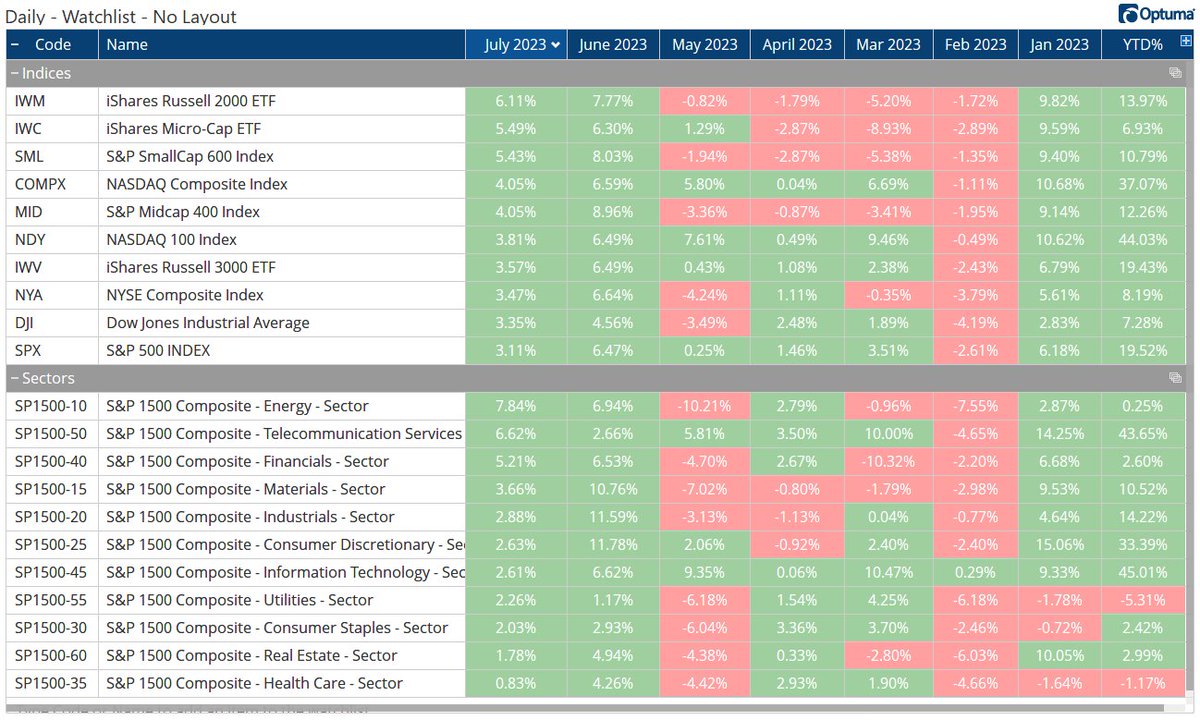This screenshot has width=1200, height=720.
Task: Collapse the Indices group
Action: 13,72
